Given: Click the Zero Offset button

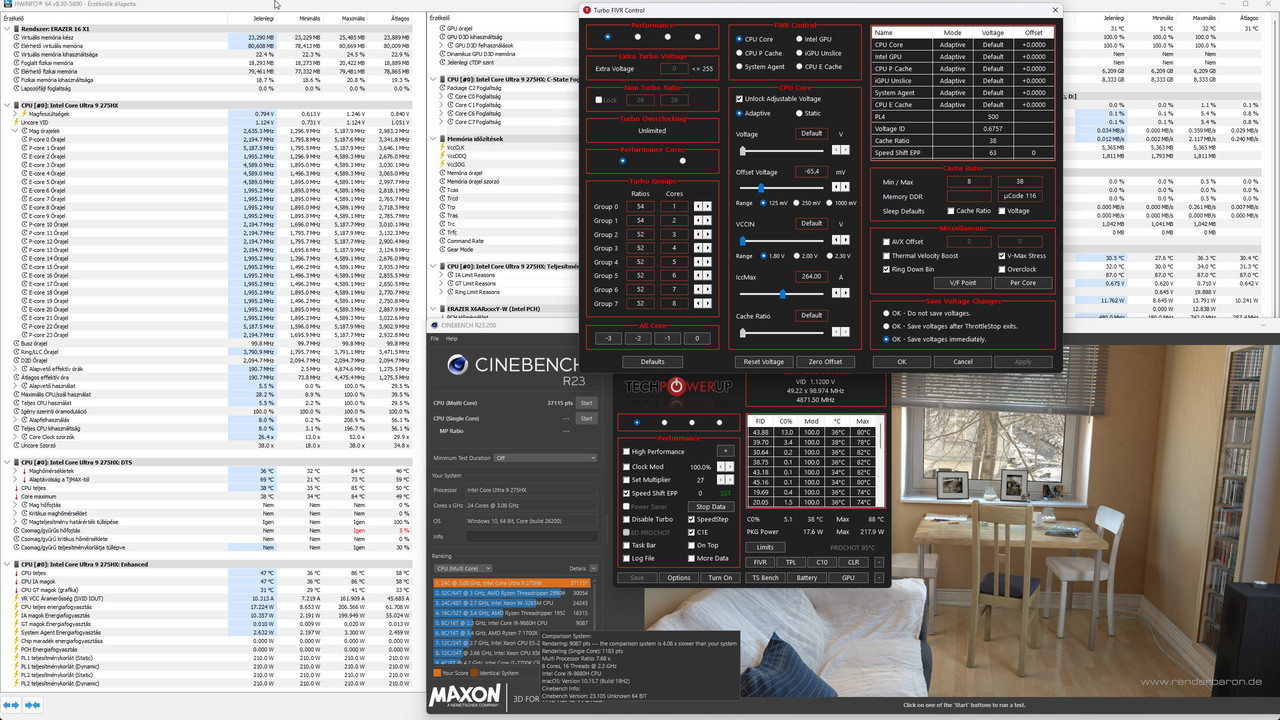Looking at the screenshot, I should tap(825, 362).
